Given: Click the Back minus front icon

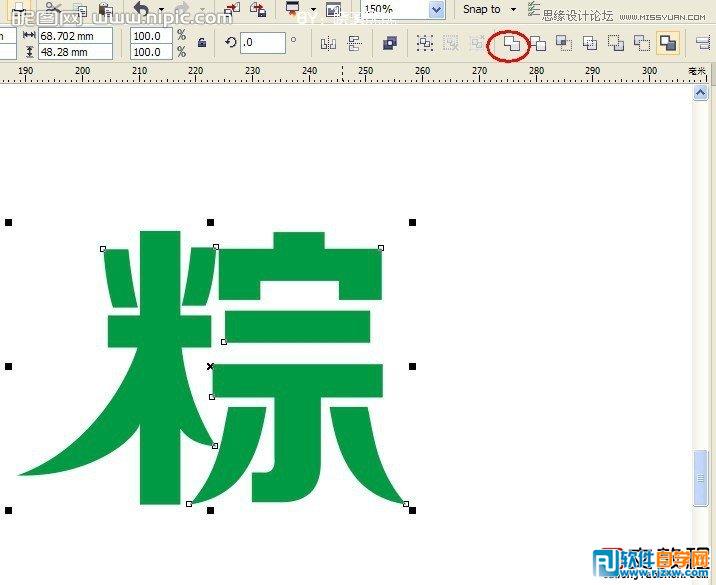Looking at the screenshot, I should point(642,44).
